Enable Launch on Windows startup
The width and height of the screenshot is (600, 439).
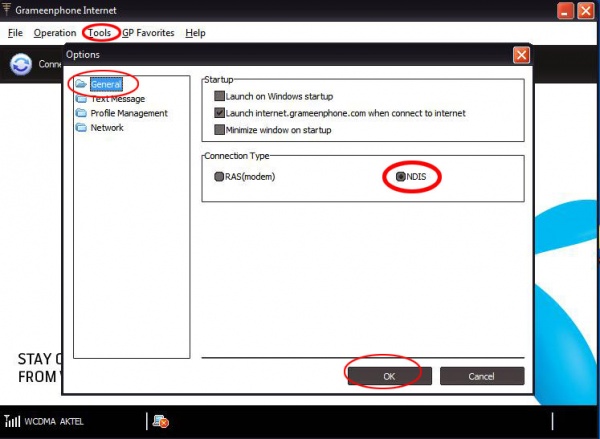(219, 96)
